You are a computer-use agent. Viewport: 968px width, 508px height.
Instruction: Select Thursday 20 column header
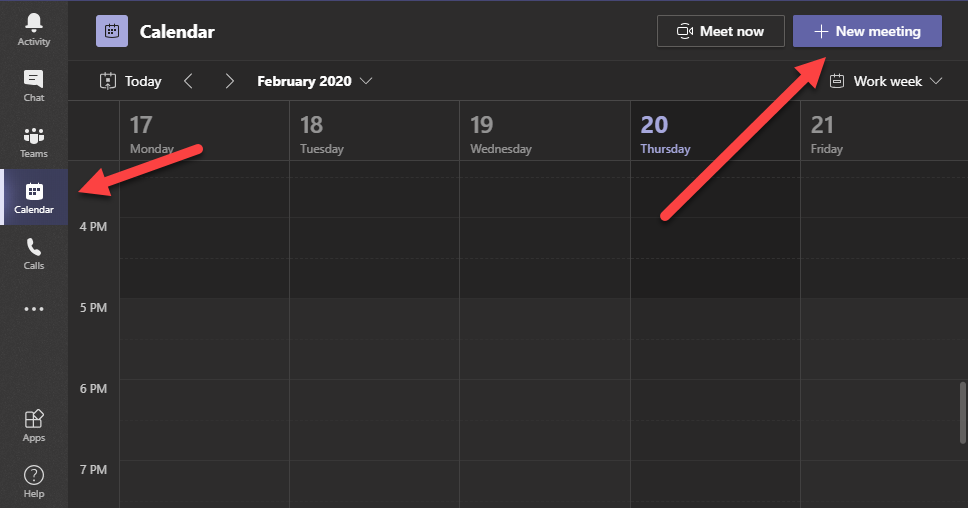click(x=716, y=131)
